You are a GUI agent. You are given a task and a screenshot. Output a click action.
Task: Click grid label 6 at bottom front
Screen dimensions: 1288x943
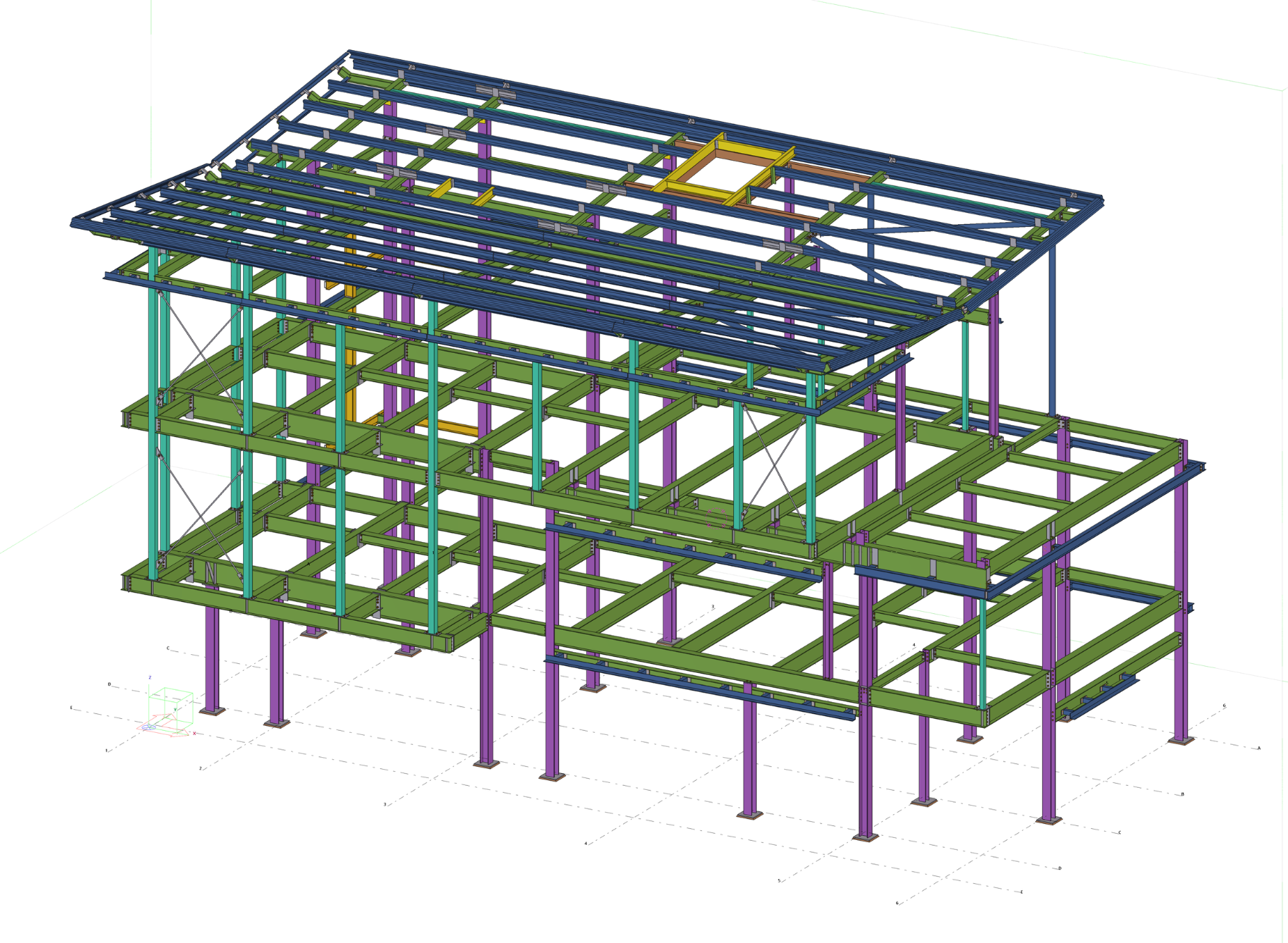[x=897, y=903]
